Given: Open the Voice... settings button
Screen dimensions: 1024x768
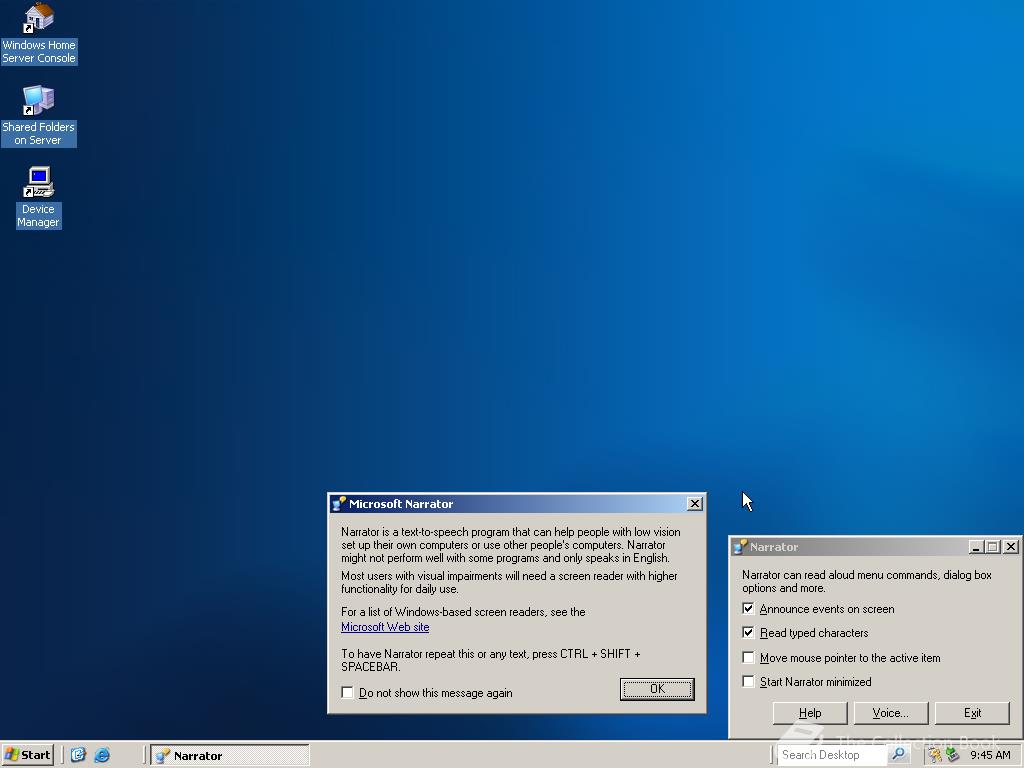Looking at the screenshot, I should point(891,713).
